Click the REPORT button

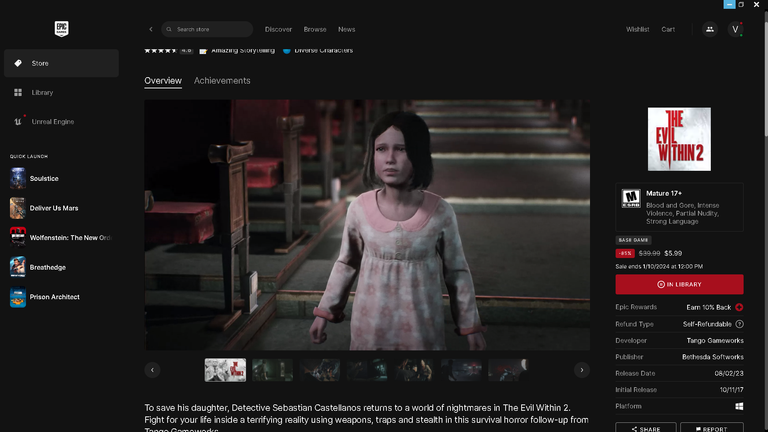coord(712,428)
